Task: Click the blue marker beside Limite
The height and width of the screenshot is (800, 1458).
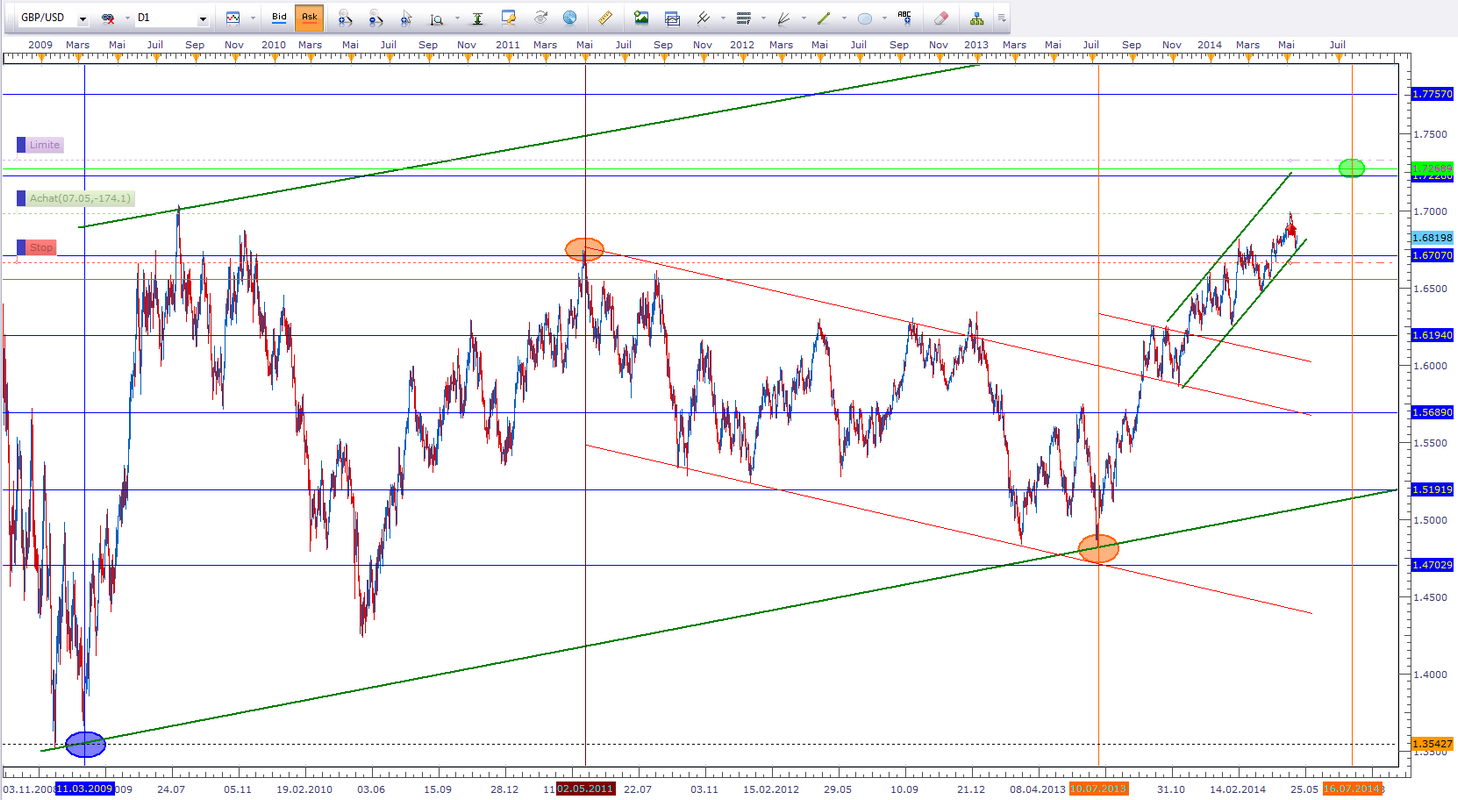Action: point(21,145)
